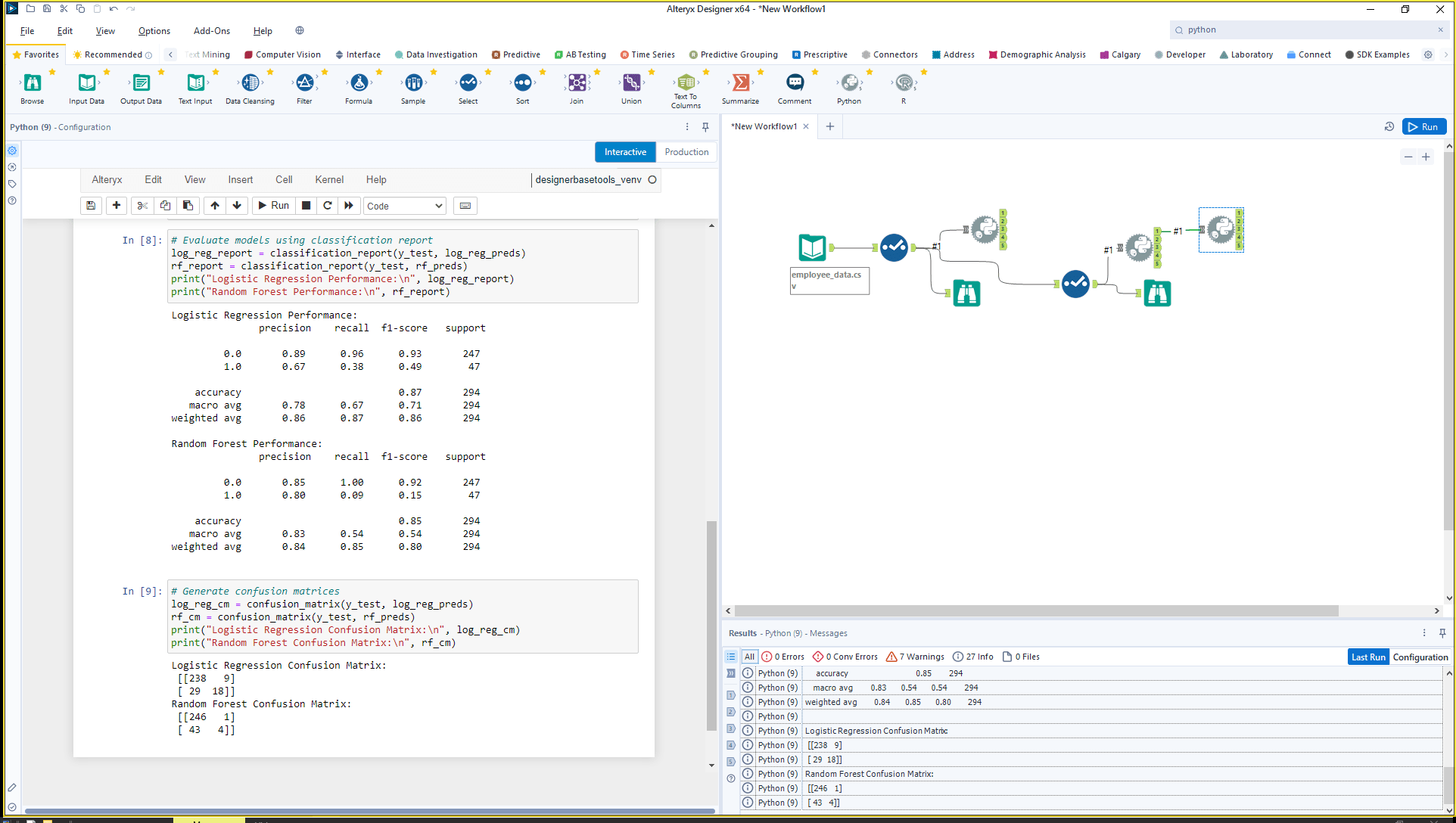Select the Join tool
This screenshot has height=823, width=1456.
(577, 85)
